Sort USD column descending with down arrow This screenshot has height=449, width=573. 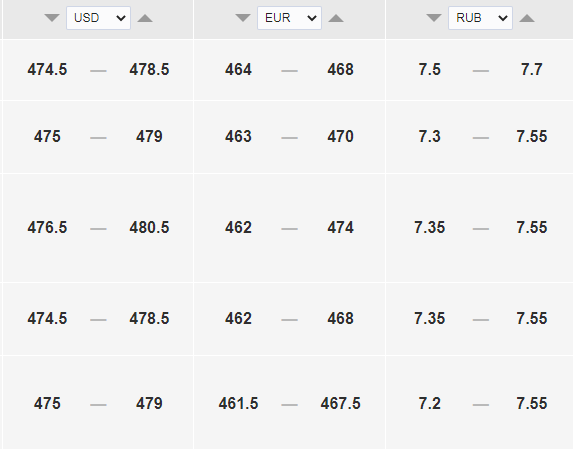[52, 18]
